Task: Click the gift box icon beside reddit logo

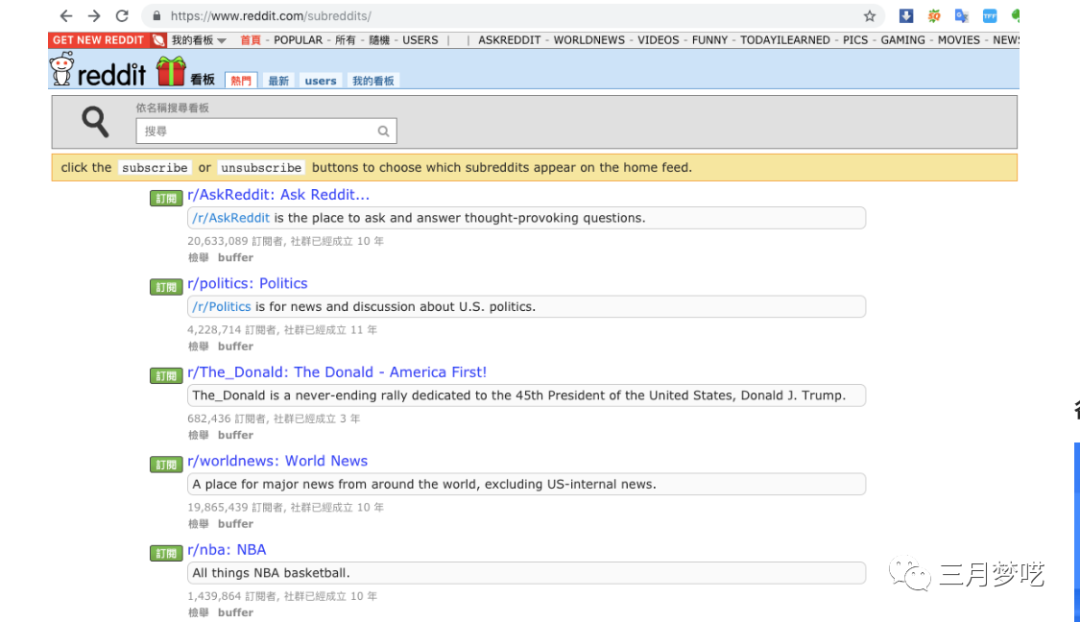Action: (171, 71)
